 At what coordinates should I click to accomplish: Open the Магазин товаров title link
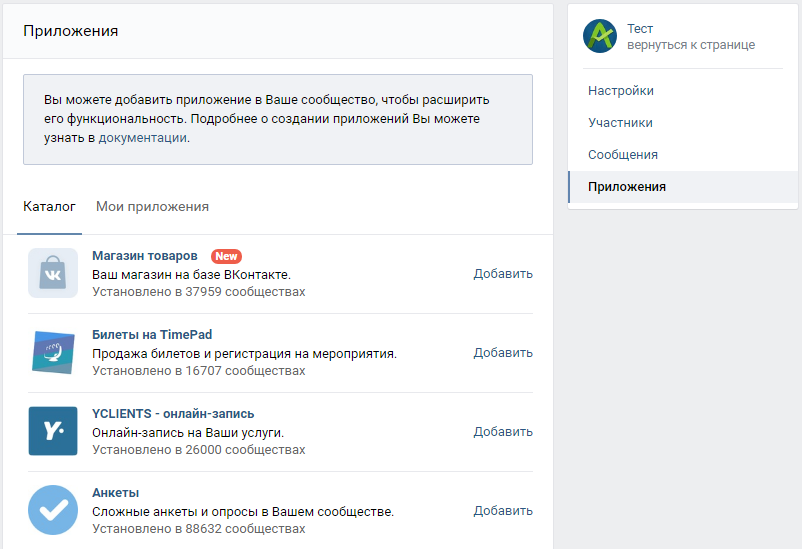[145, 256]
